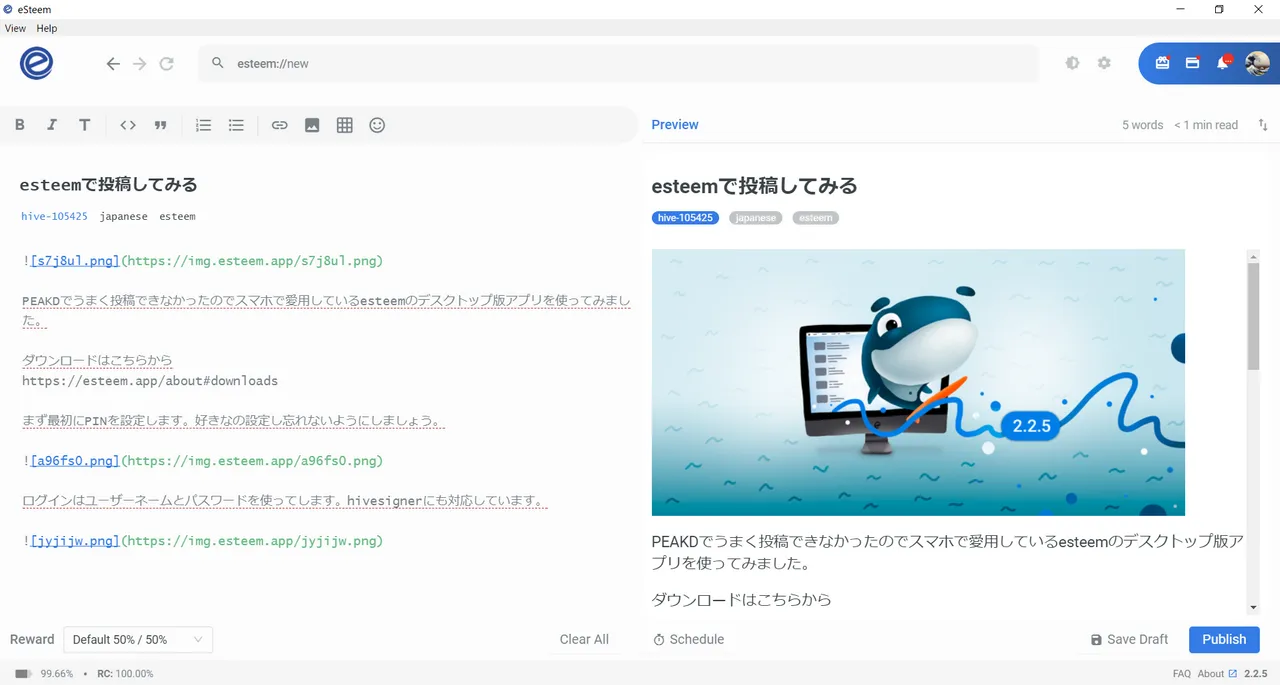
Task: Click the esteem tag chip in preview
Action: tap(816, 217)
